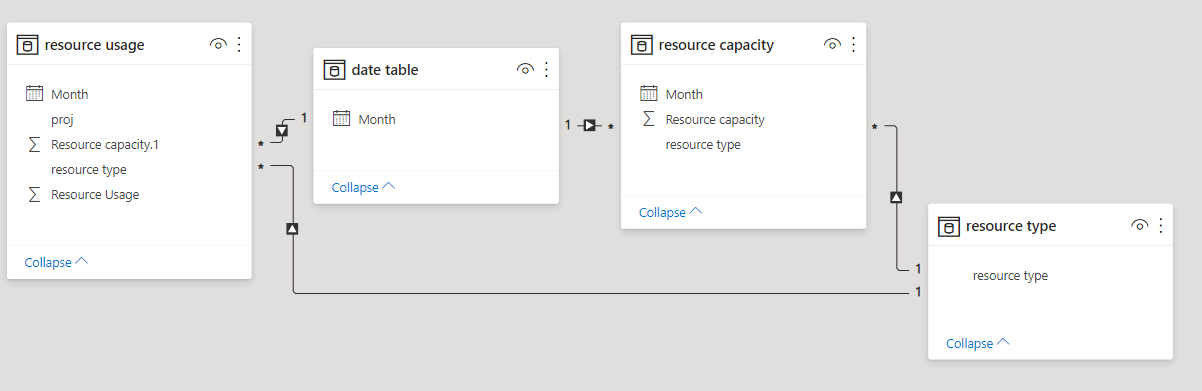The width and height of the screenshot is (1202, 391).
Task: Click the resource usage table icon
Action: 27,45
